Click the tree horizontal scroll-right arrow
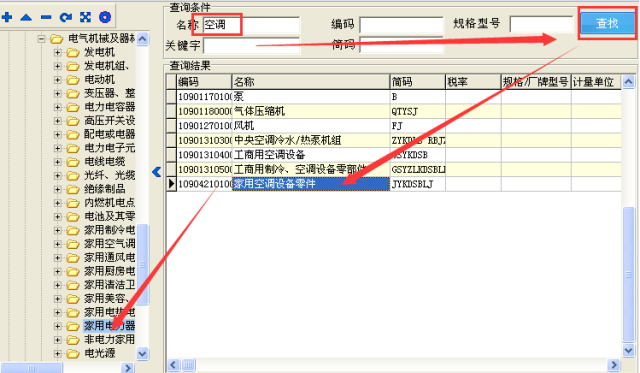The width and height of the screenshot is (640, 373). pos(128,368)
